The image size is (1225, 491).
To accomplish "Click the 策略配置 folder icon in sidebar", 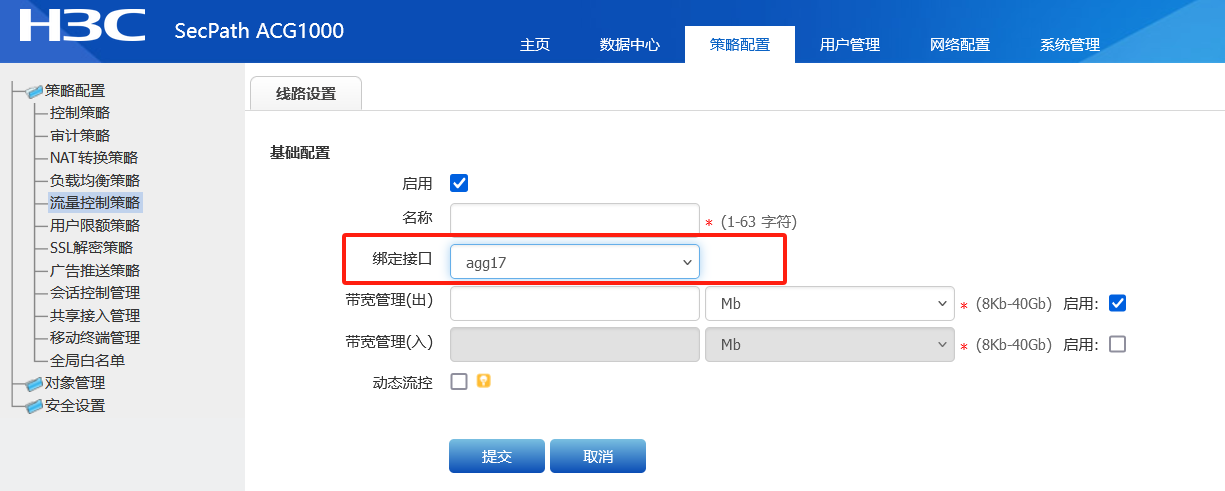I will [x=35, y=91].
